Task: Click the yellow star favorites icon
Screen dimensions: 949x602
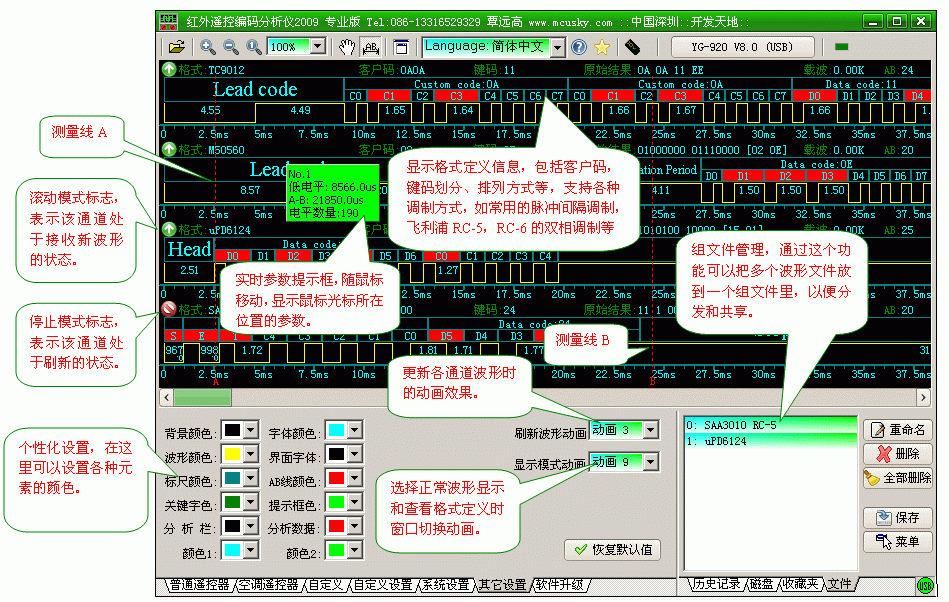Action: pyautogui.click(x=601, y=47)
